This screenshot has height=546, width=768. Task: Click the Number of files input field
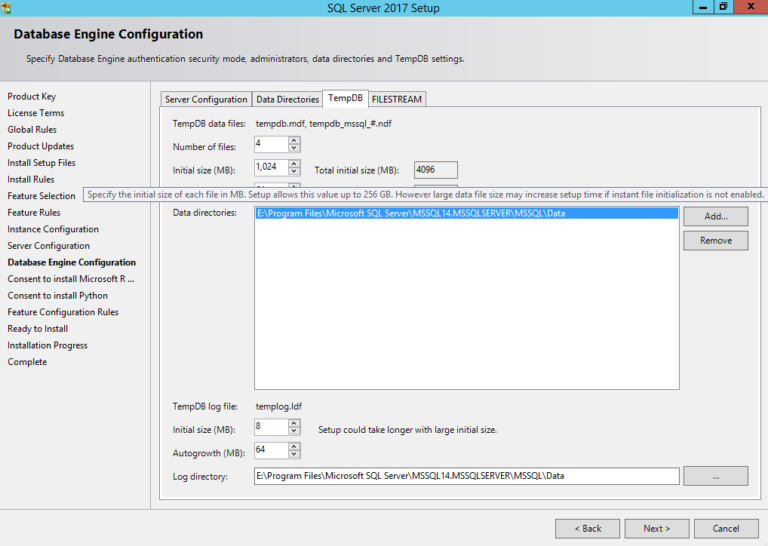pyautogui.click(x=271, y=144)
